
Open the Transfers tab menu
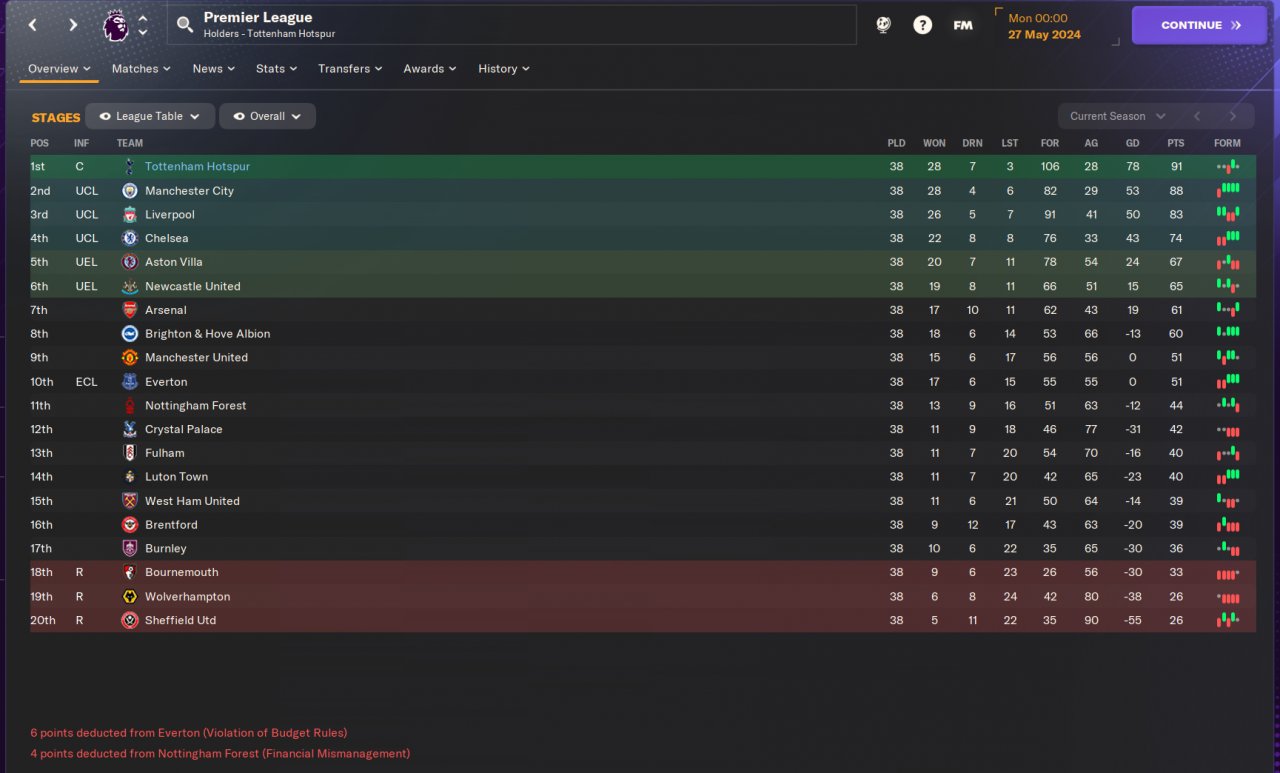(350, 69)
